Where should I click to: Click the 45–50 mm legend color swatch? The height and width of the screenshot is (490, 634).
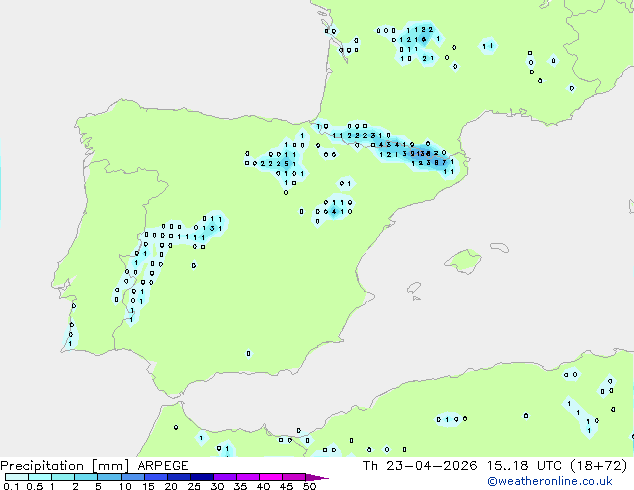[294, 477]
